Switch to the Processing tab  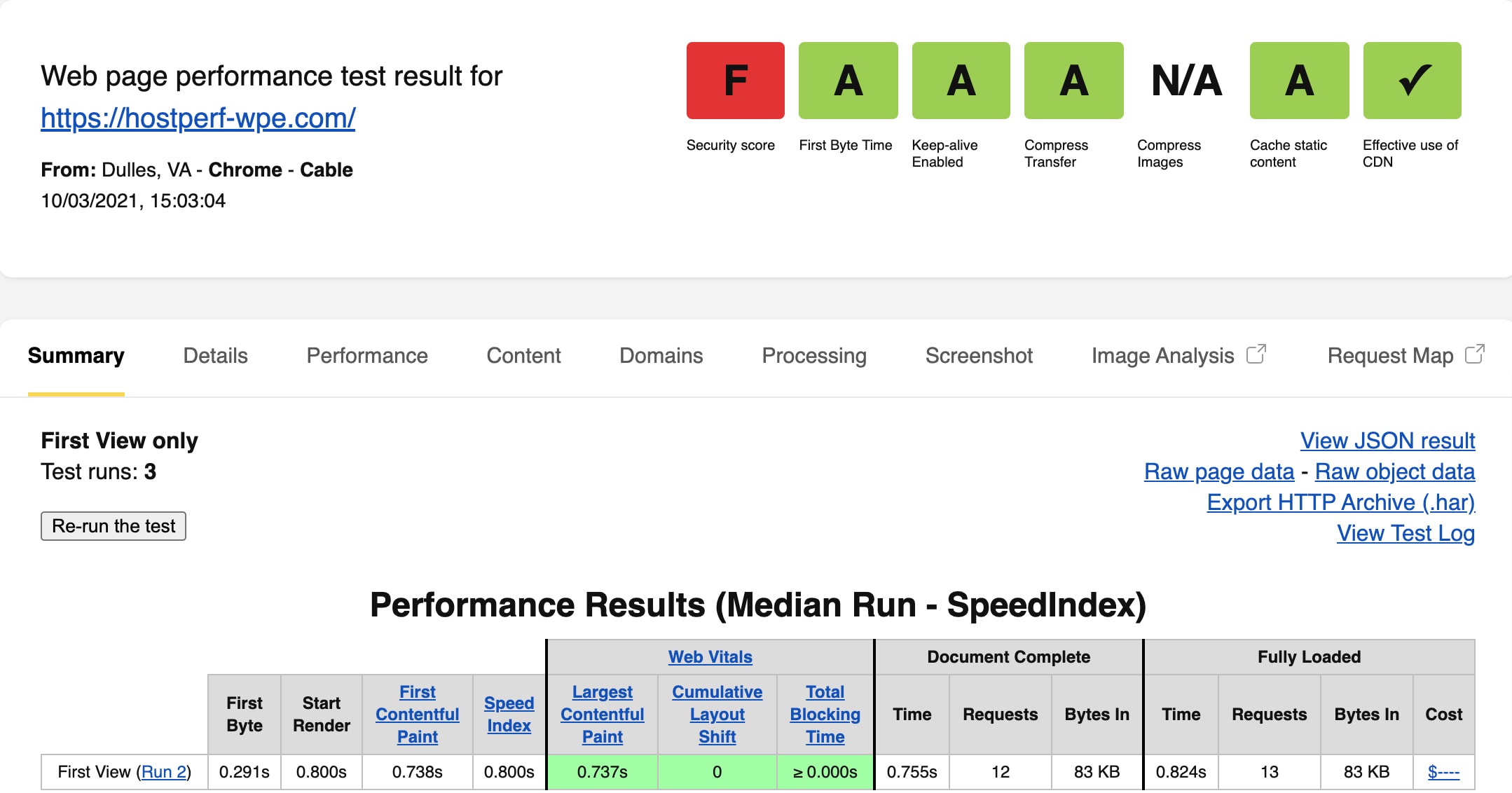coord(814,356)
